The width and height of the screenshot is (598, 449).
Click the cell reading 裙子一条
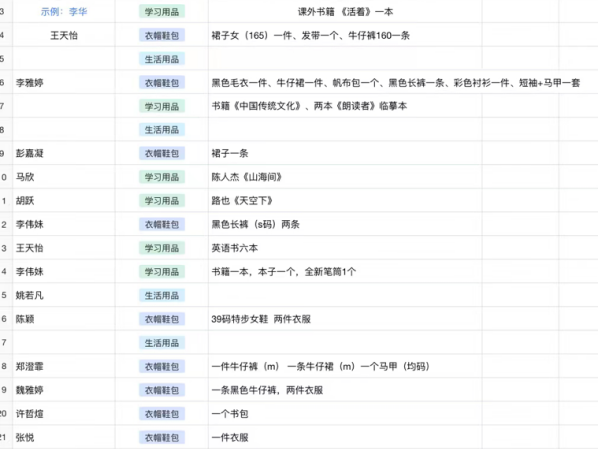345,153
